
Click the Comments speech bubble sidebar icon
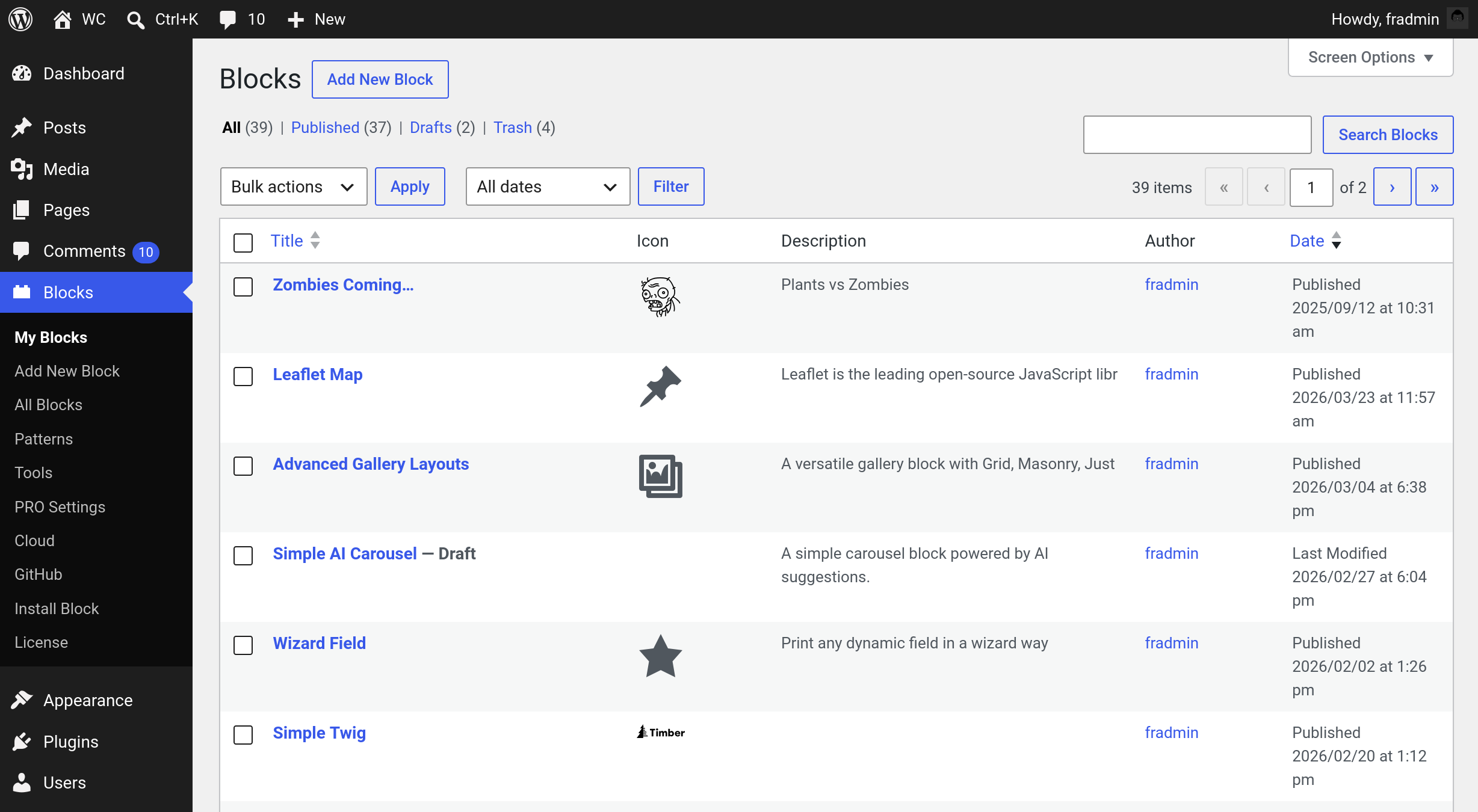22,251
